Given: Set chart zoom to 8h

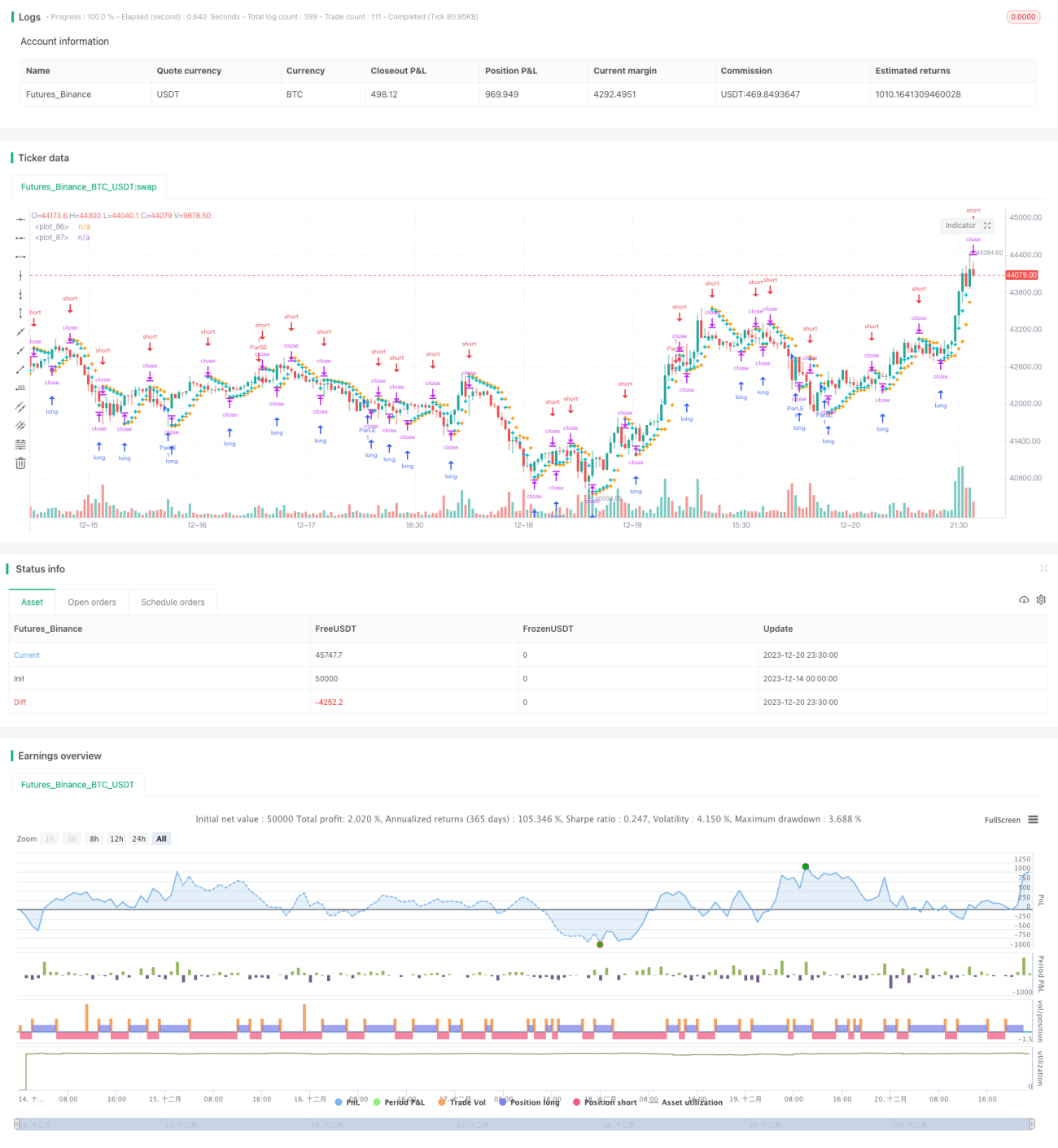Looking at the screenshot, I should [x=94, y=839].
